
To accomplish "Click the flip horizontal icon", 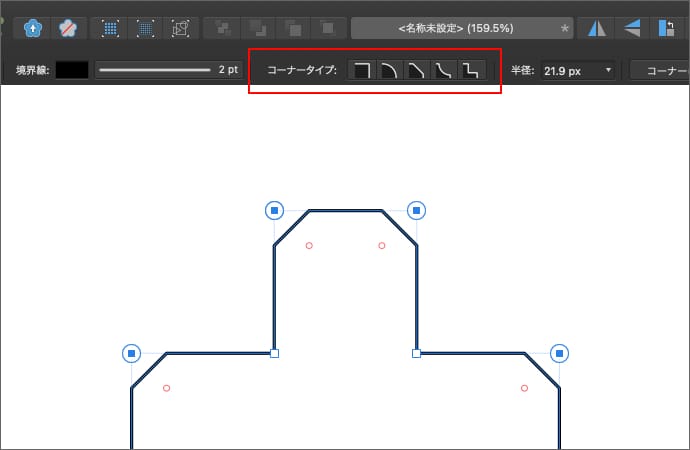I will pos(597,28).
